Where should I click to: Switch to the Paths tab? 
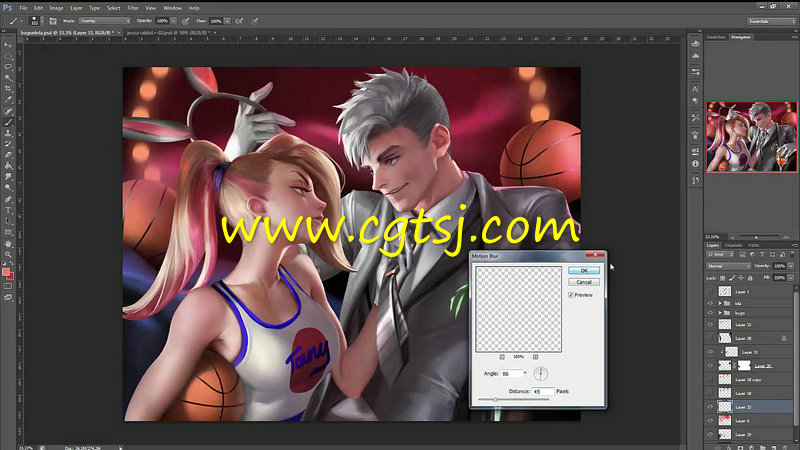(x=754, y=245)
